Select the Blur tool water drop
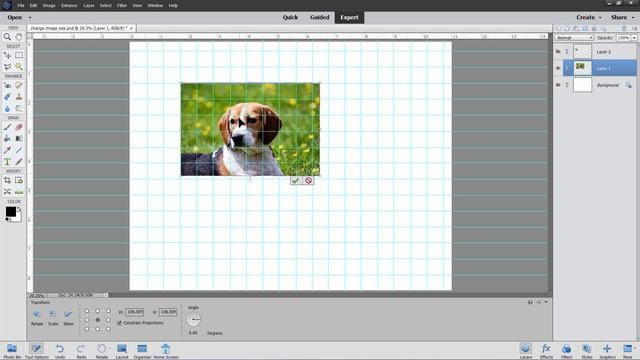The height and width of the screenshot is (360, 640). (x=7, y=108)
